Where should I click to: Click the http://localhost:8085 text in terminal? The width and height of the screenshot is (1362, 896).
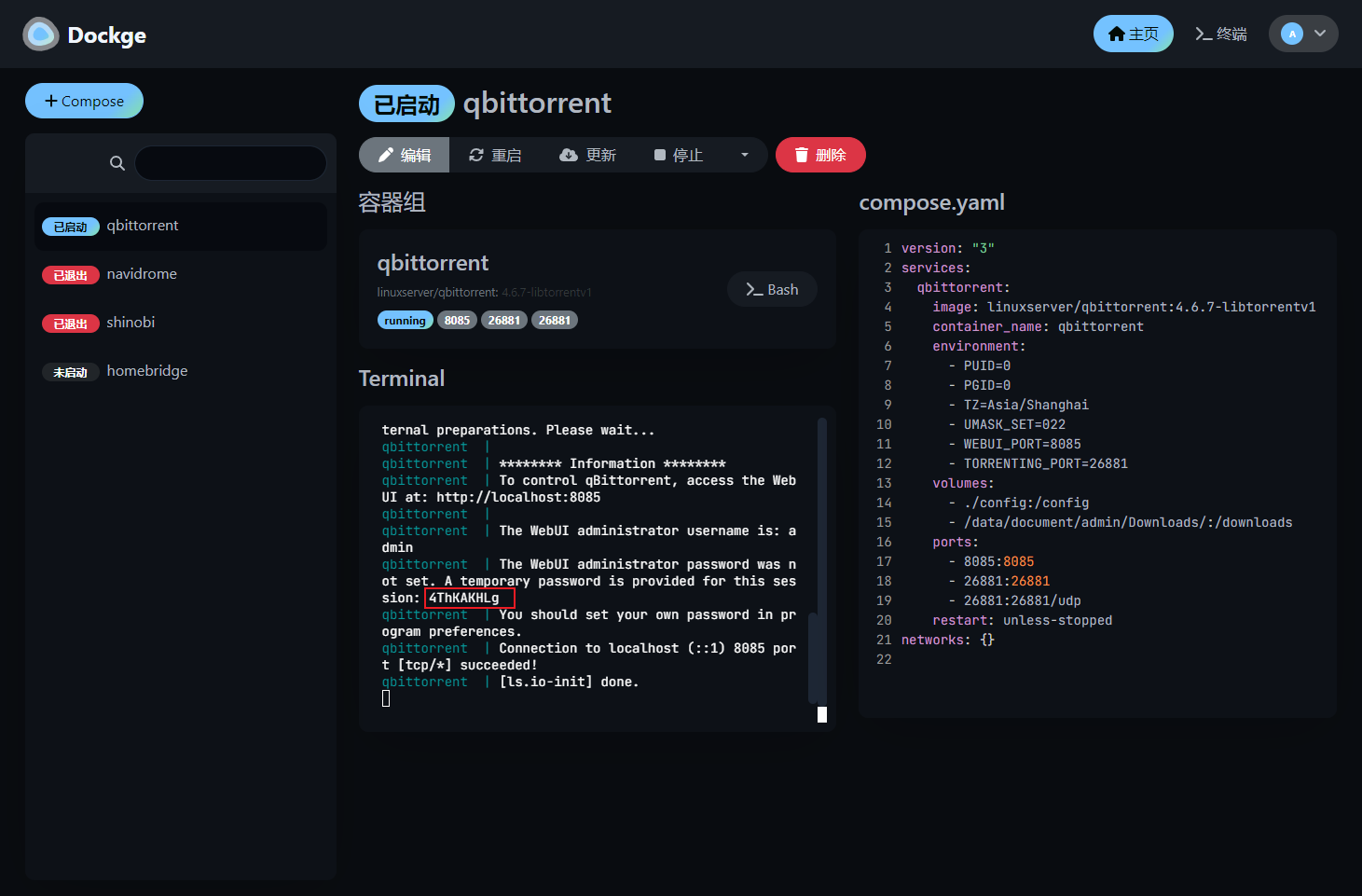518,497
